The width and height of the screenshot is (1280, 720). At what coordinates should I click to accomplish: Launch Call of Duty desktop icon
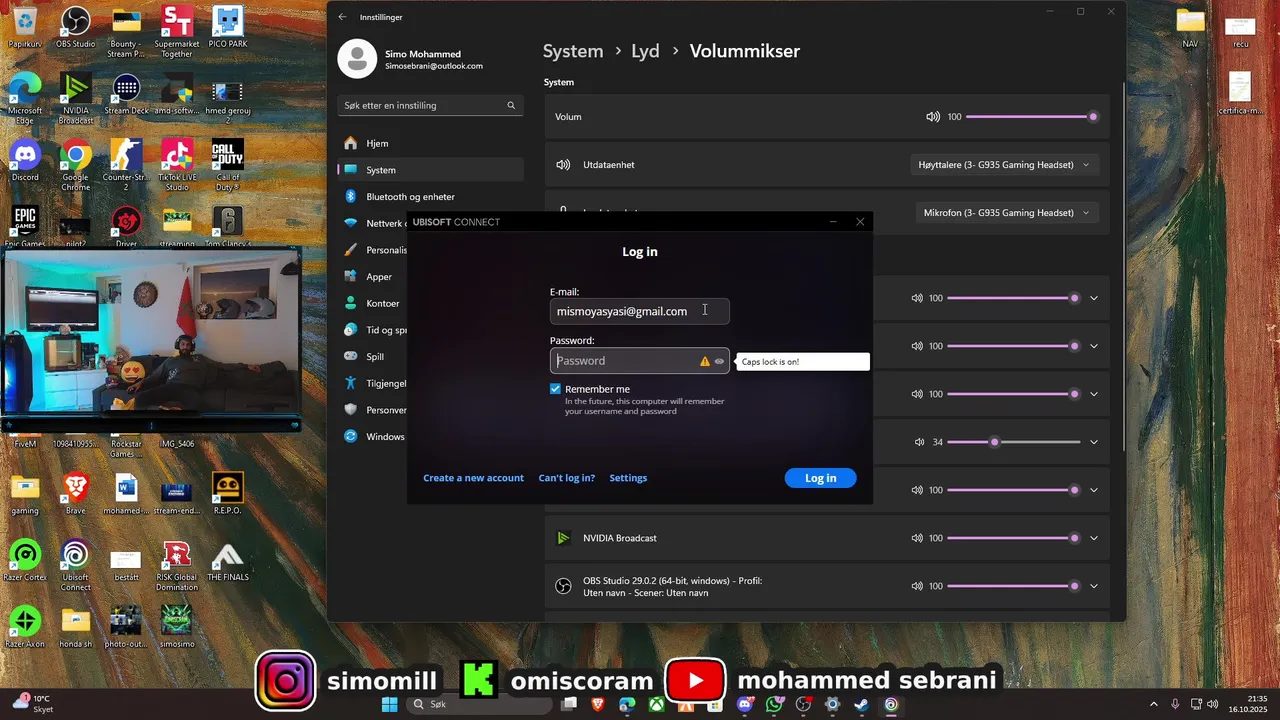click(x=228, y=165)
